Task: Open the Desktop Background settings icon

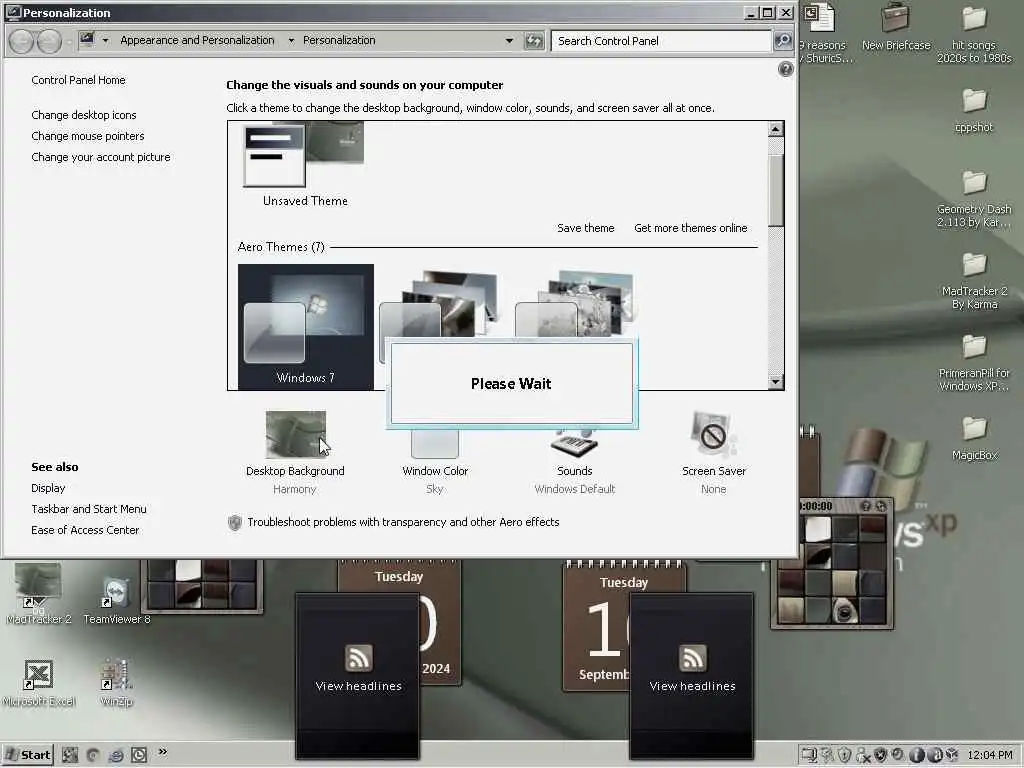Action: coord(296,434)
